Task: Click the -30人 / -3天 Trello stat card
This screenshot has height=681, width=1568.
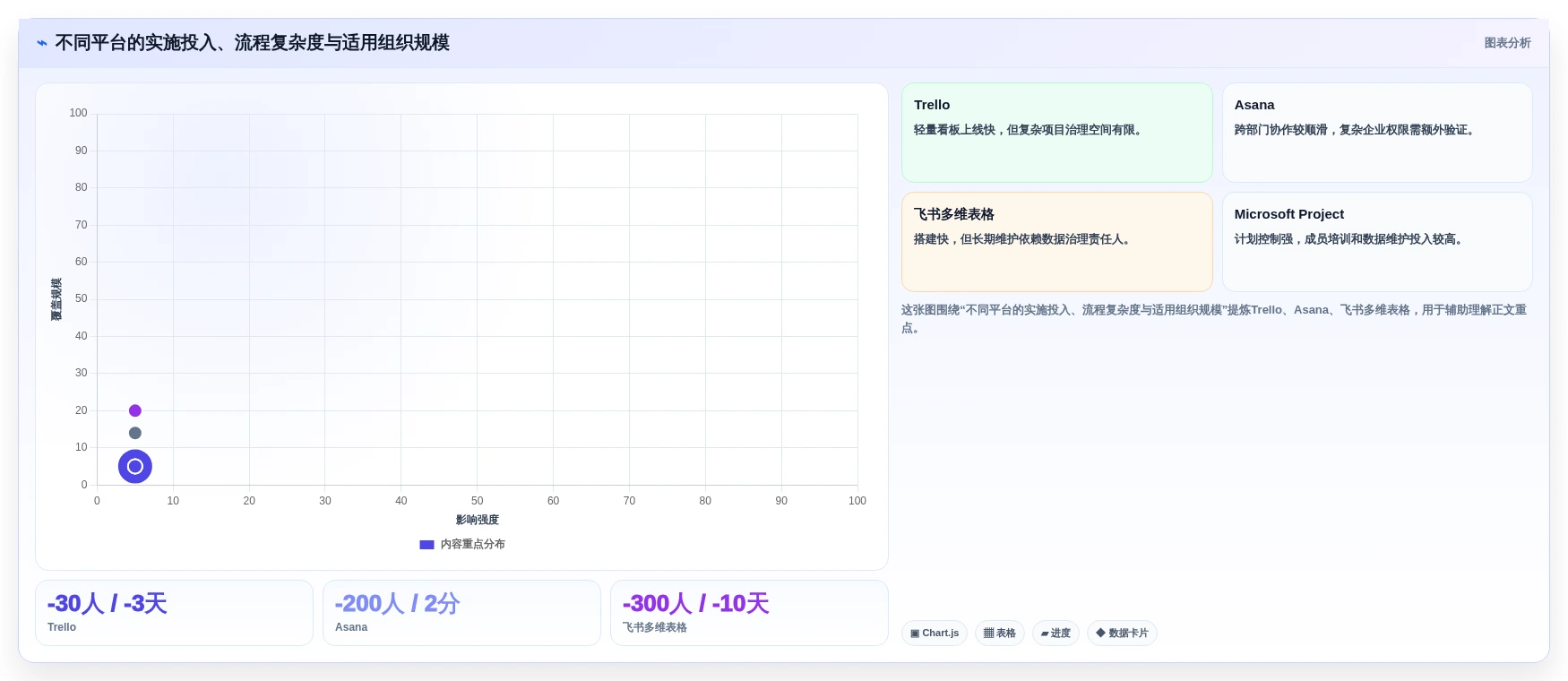Action: [174, 613]
